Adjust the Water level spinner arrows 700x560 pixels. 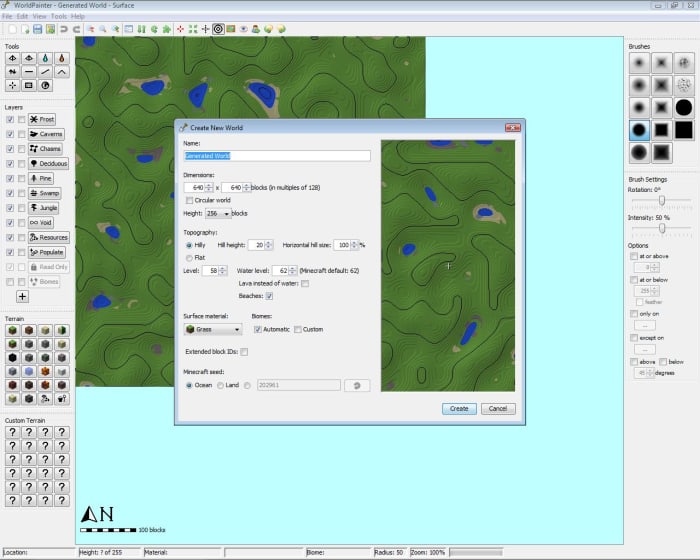pyautogui.click(x=292, y=271)
